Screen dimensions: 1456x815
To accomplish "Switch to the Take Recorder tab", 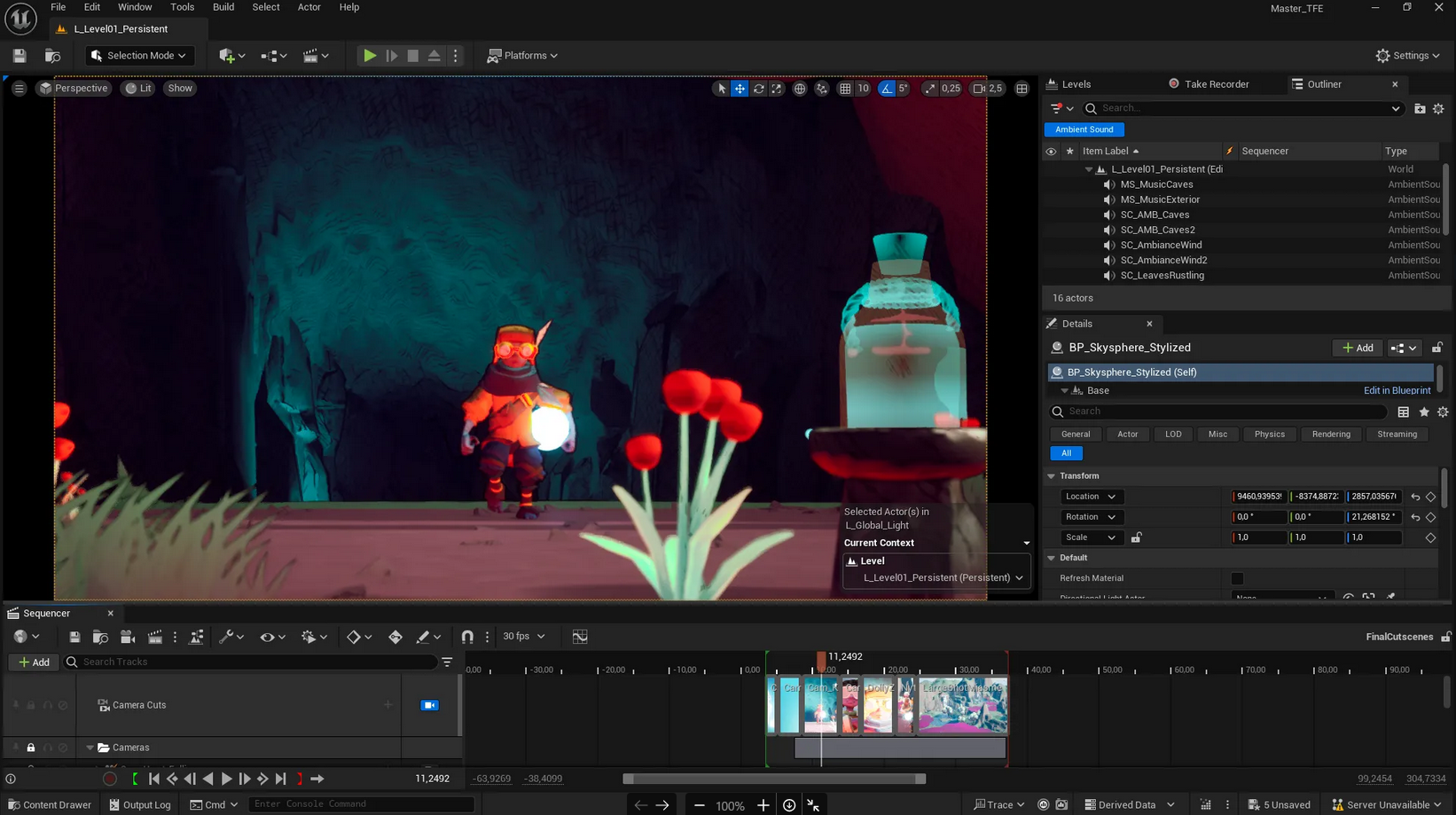I will coord(1216,84).
